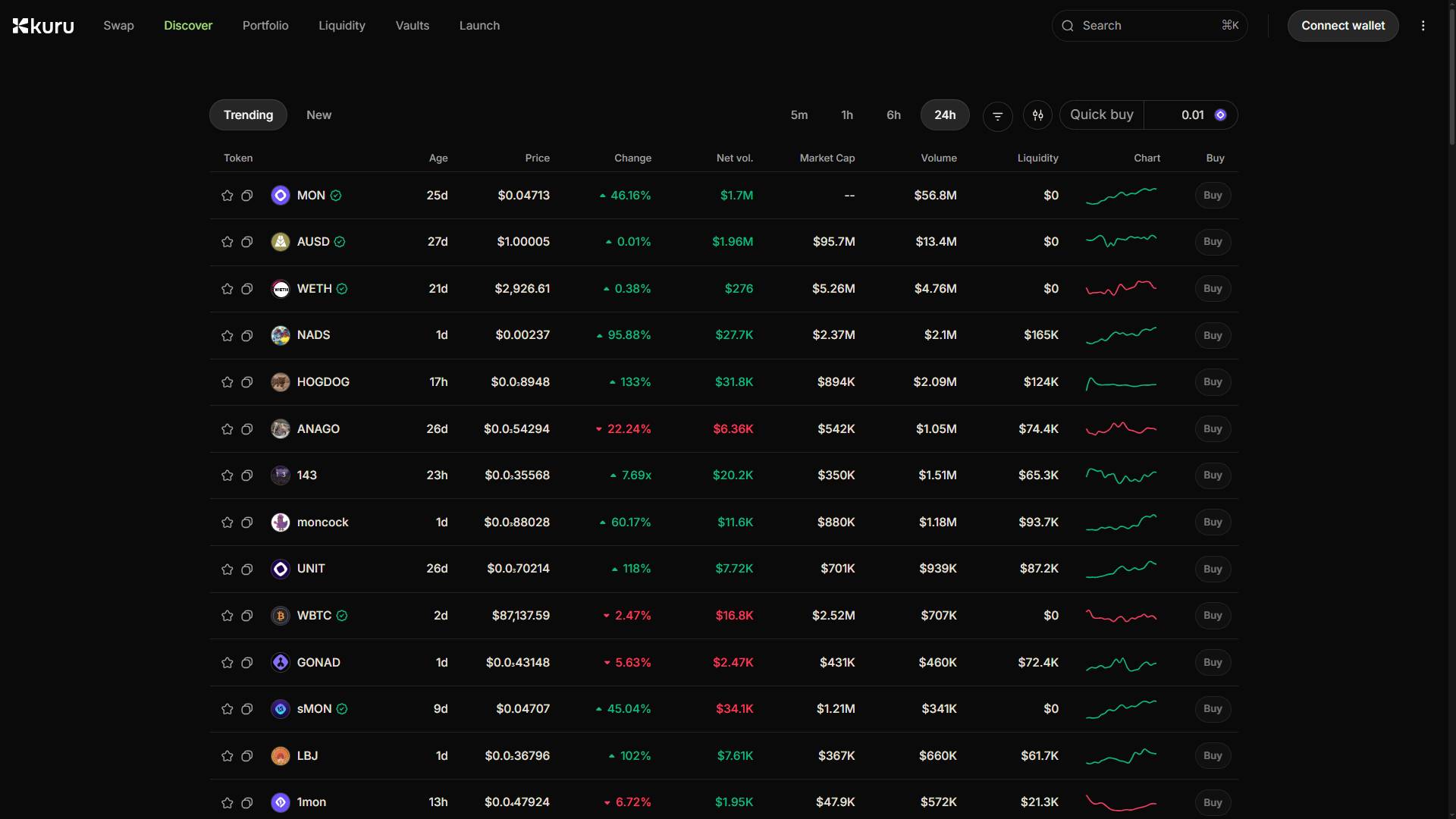
Task: Click the Kuru logo
Action: 43,26
